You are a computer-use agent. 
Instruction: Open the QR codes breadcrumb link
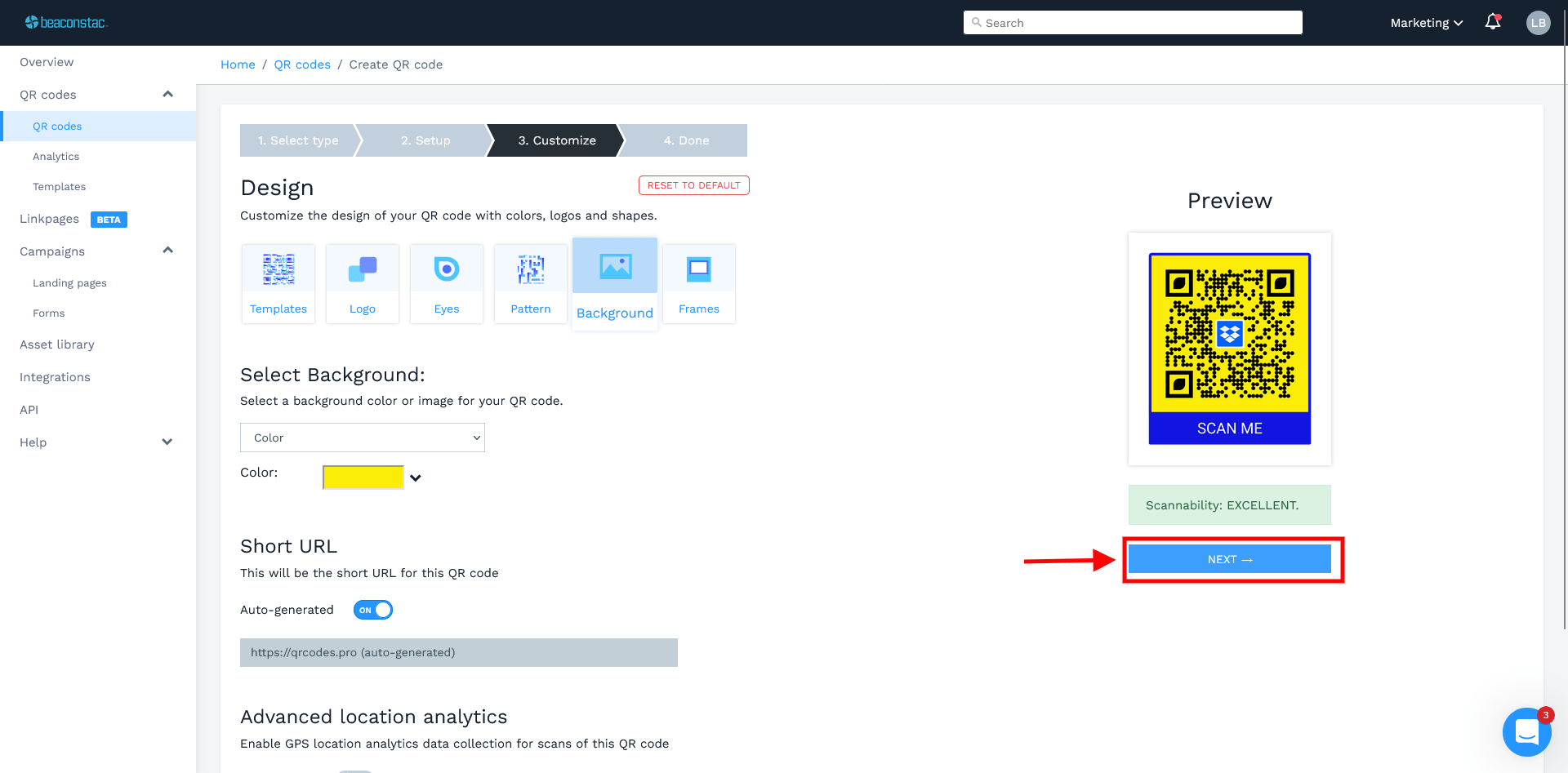[302, 64]
